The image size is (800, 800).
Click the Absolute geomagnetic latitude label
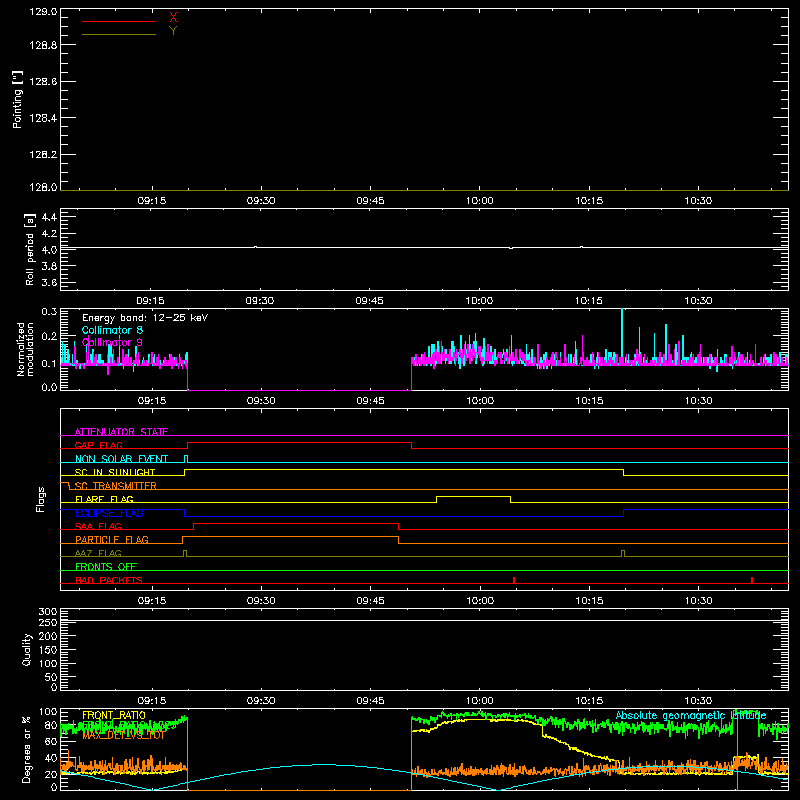(691, 715)
